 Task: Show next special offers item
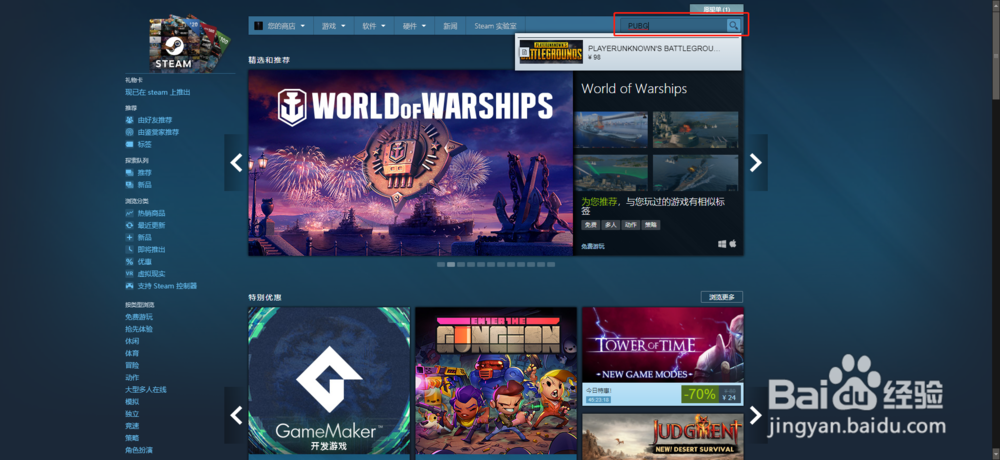point(756,415)
